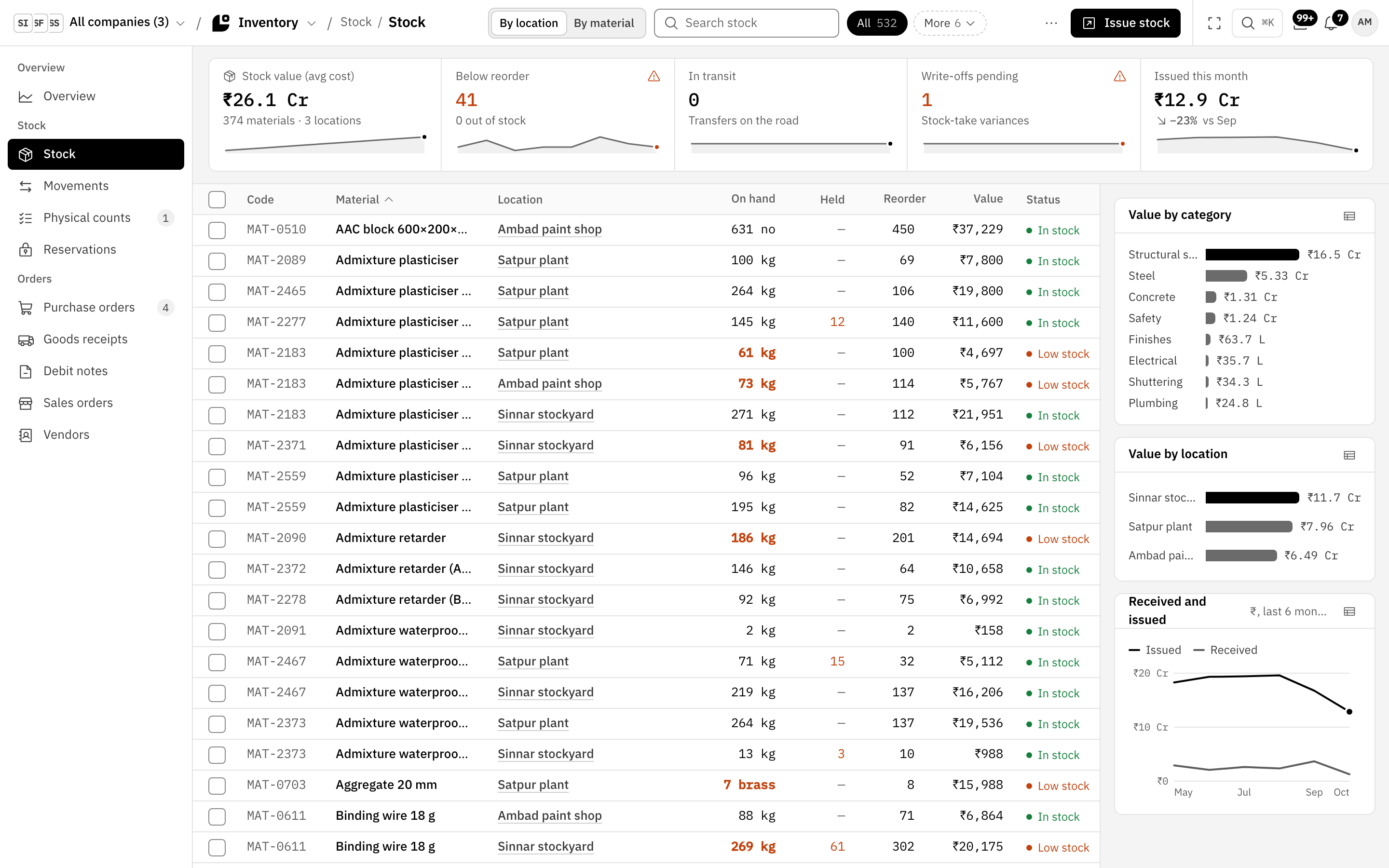Select the MAT-2089 Admixture plasticiser row checkbox
Screen dimensions: 1389x868
click(217, 261)
